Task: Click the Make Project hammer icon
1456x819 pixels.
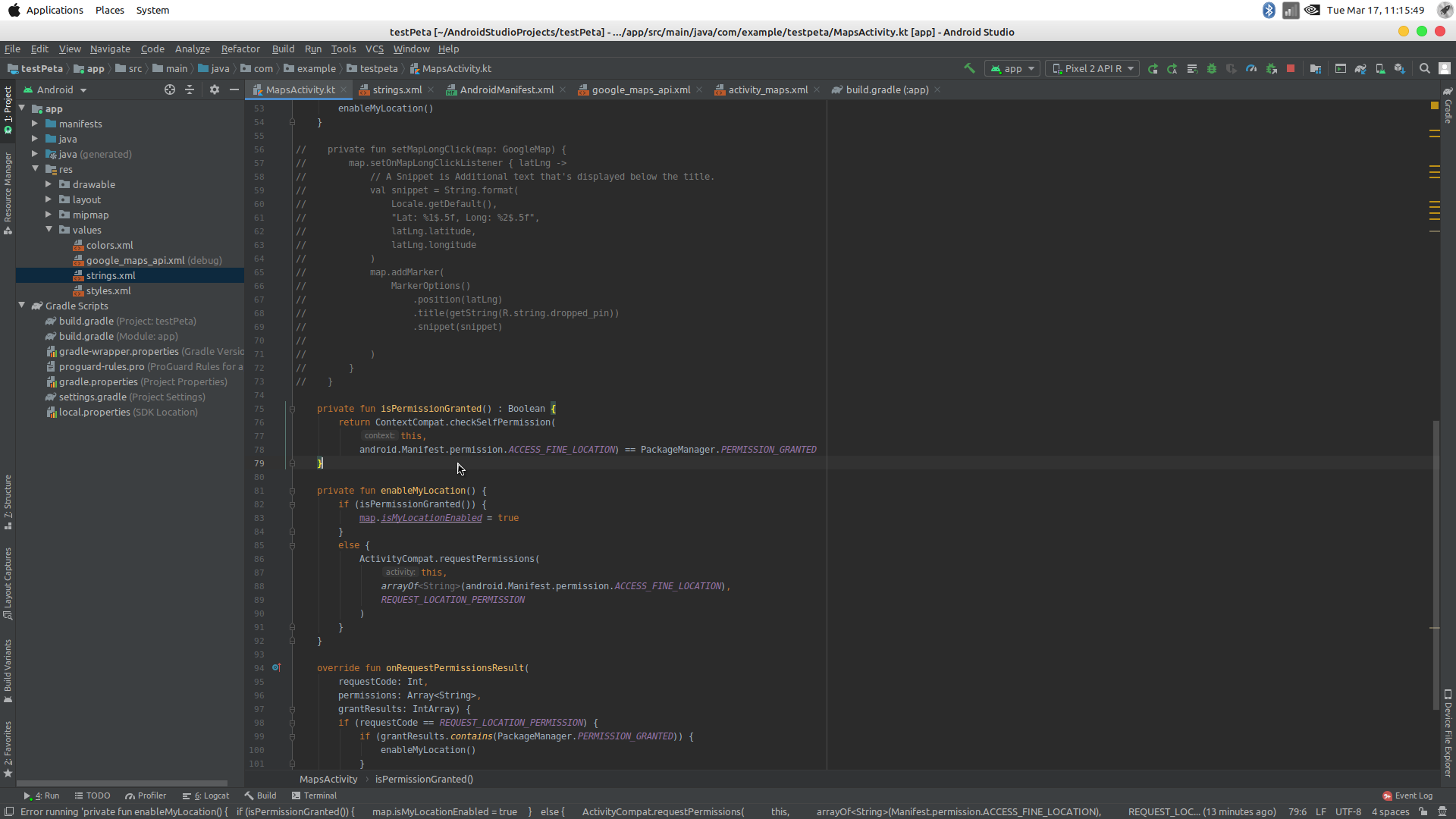Action: 969,68
